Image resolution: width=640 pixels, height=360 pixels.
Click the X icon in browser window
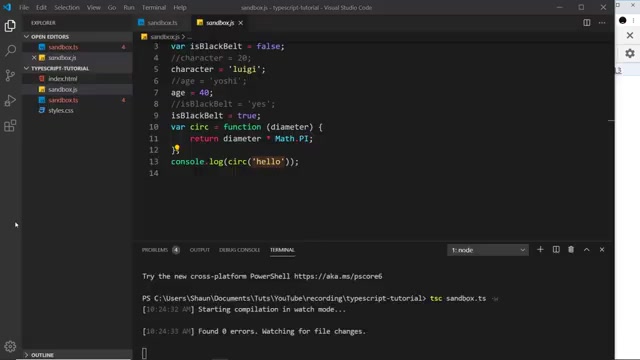[x=630, y=36]
